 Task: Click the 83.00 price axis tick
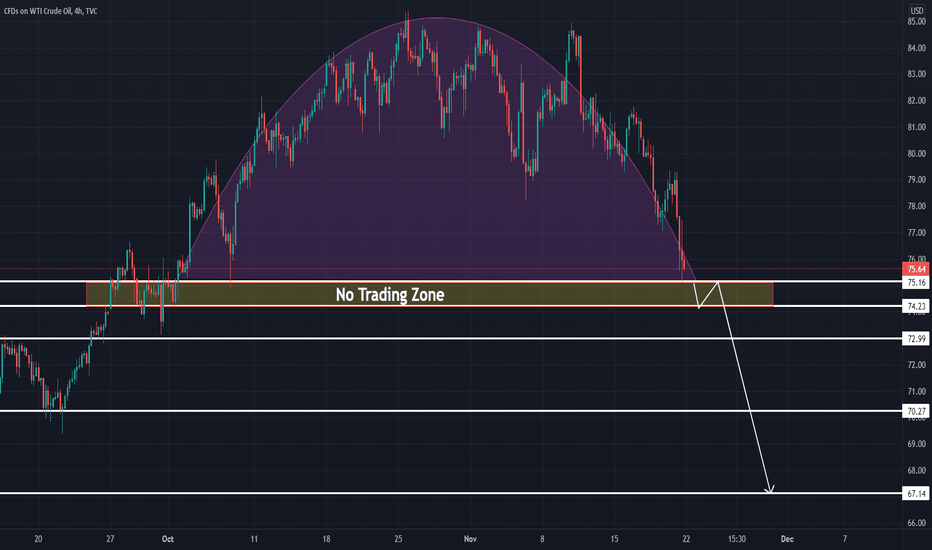click(916, 74)
